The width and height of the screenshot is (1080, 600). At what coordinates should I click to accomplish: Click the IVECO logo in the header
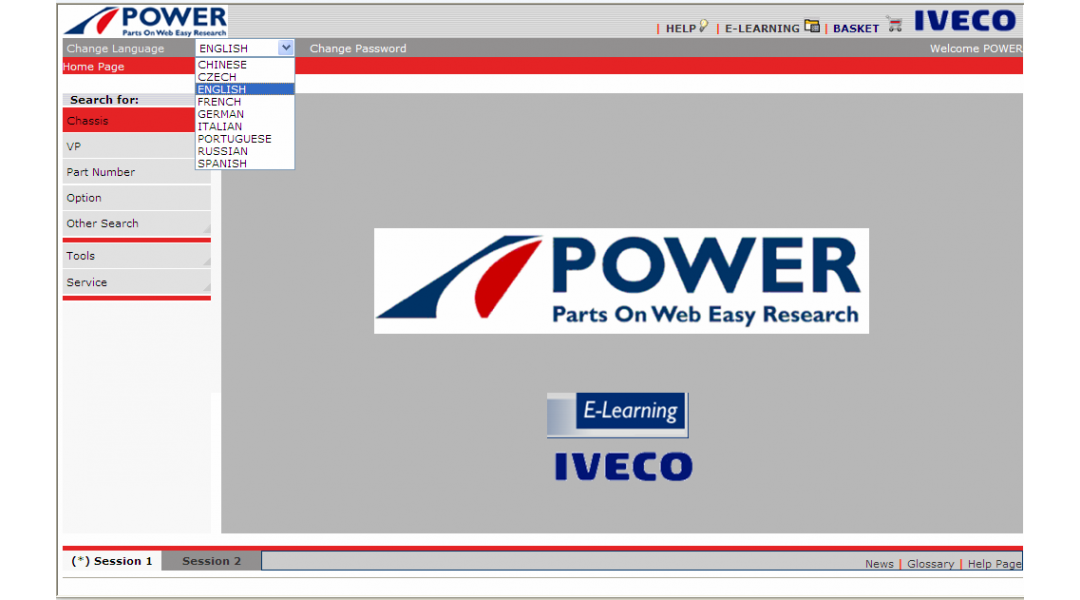965,21
